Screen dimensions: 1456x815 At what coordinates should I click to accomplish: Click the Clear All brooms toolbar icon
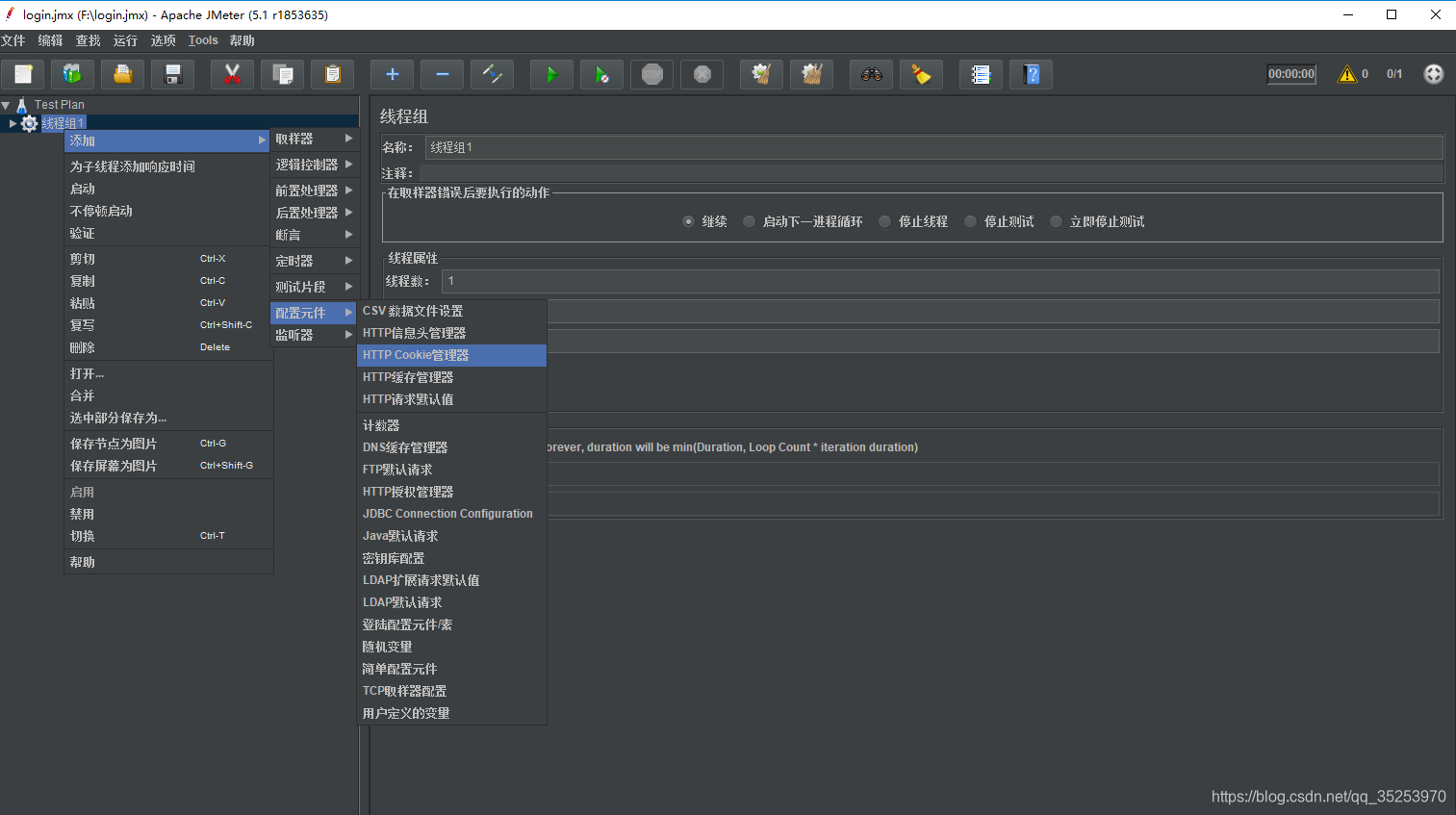pyautogui.click(x=811, y=74)
